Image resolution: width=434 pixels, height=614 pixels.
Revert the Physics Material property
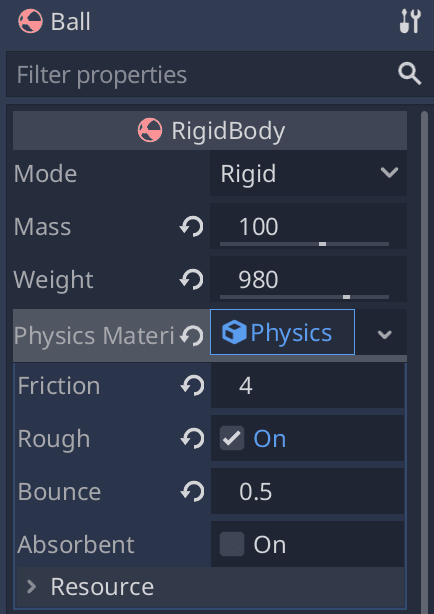(x=192, y=336)
